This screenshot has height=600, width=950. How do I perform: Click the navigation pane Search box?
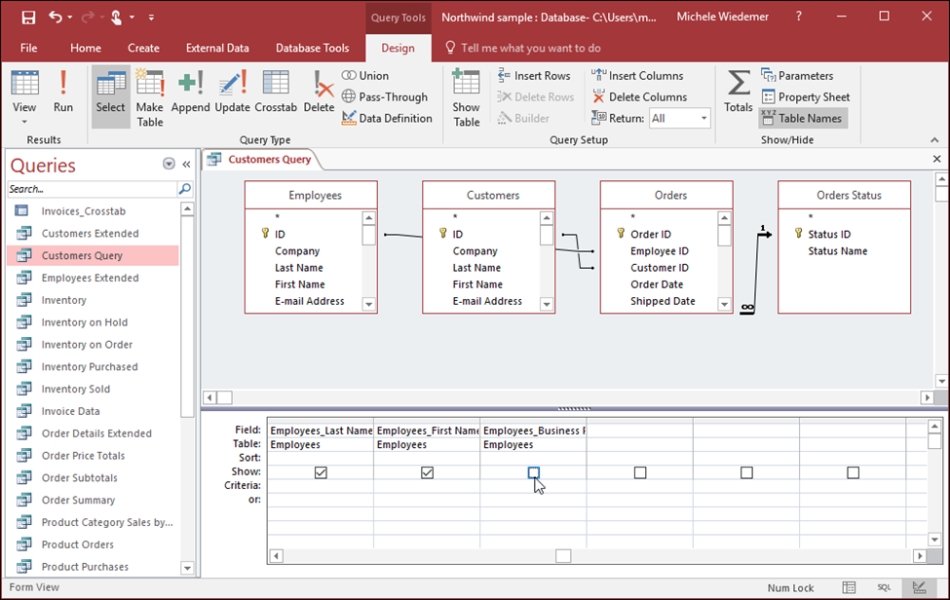[x=92, y=189]
